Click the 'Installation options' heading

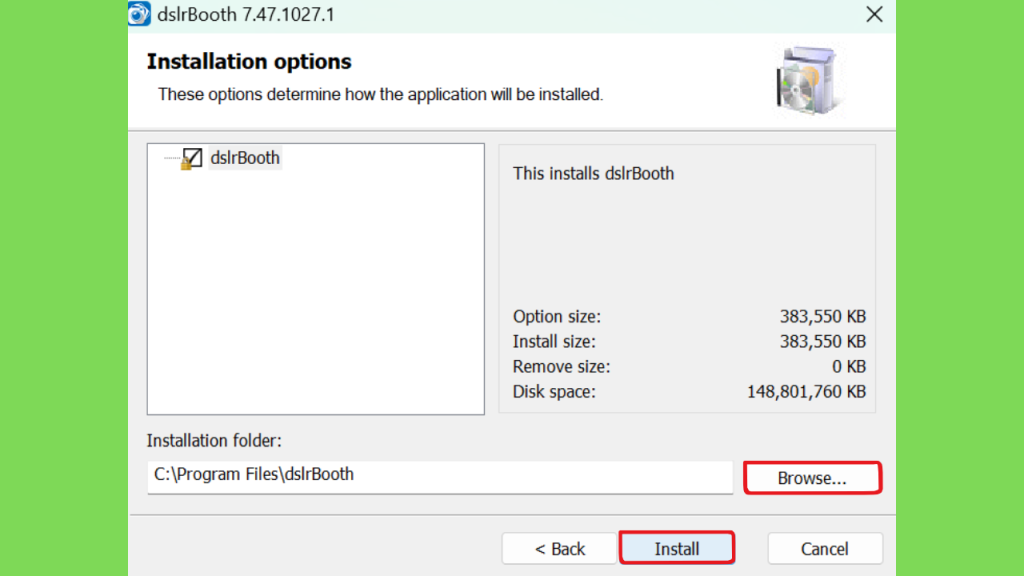[249, 61]
